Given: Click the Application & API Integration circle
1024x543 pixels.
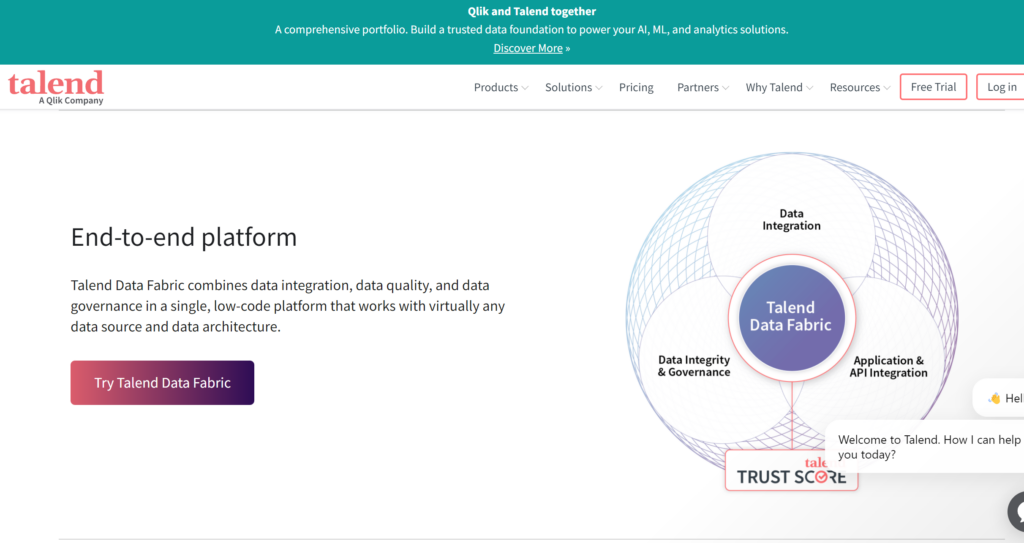Looking at the screenshot, I should coord(888,366).
